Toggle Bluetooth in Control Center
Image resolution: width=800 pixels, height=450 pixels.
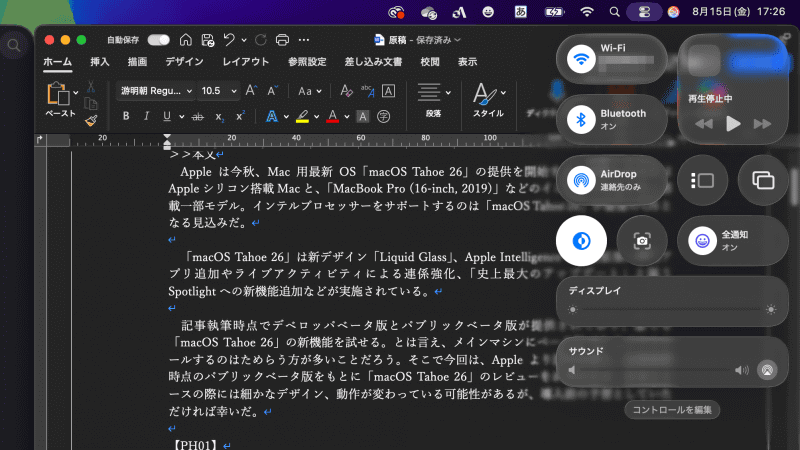(x=581, y=119)
